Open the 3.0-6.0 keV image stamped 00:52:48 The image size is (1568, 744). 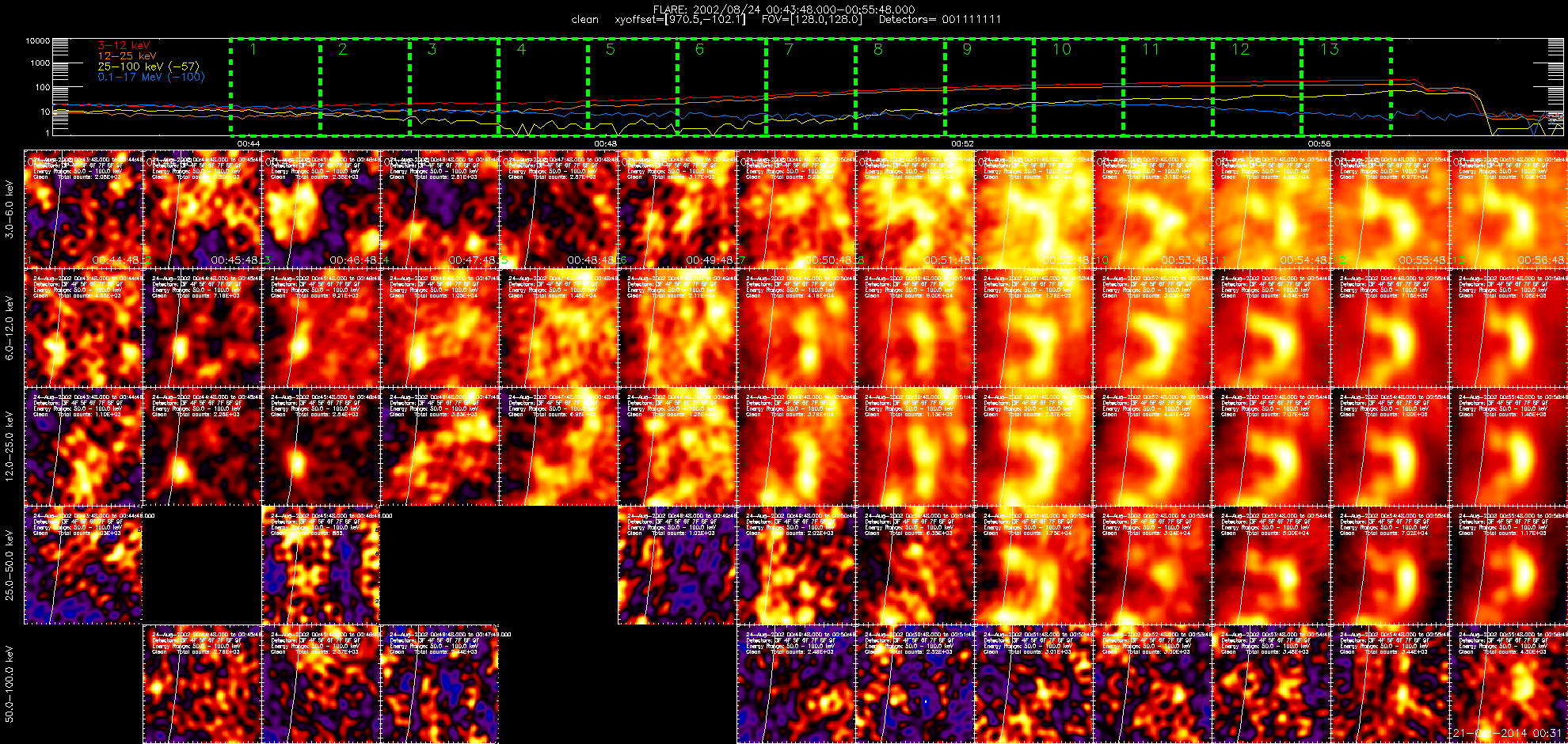[1033, 209]
